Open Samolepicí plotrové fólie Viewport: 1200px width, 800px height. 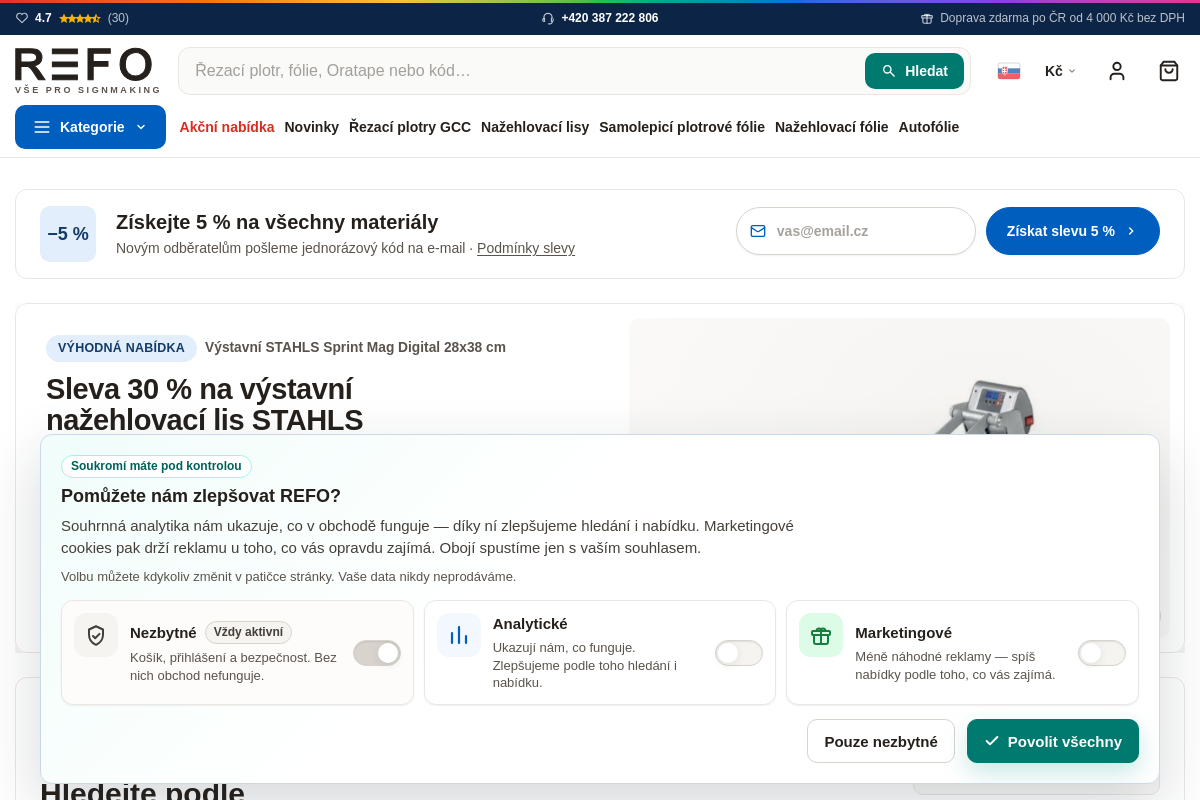tap(682, 127)
